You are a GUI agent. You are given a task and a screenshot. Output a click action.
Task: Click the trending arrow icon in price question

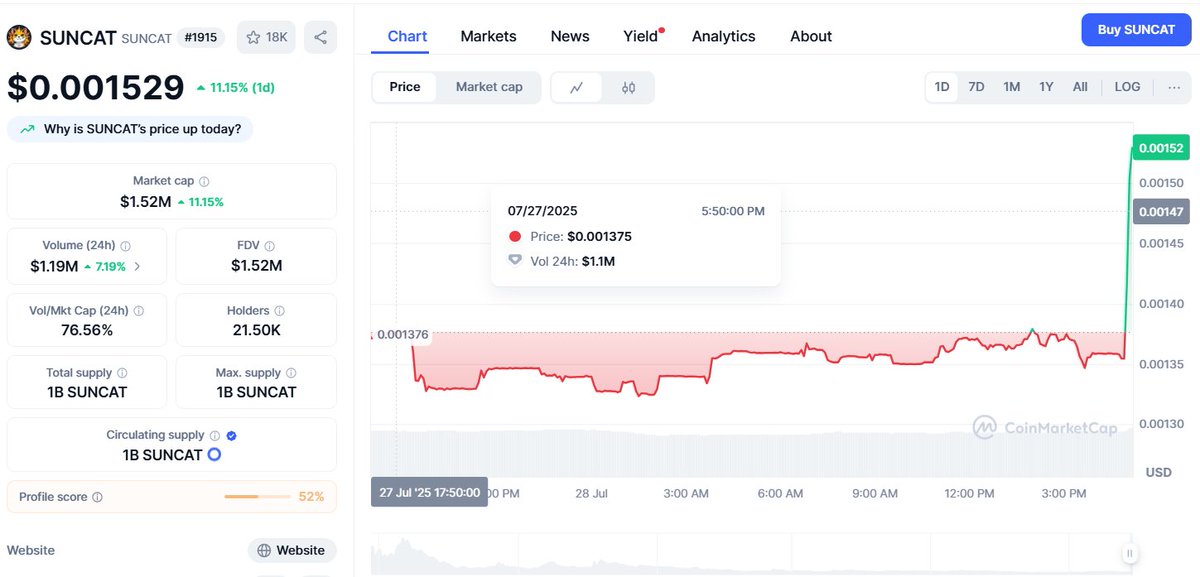coord(27,129)
